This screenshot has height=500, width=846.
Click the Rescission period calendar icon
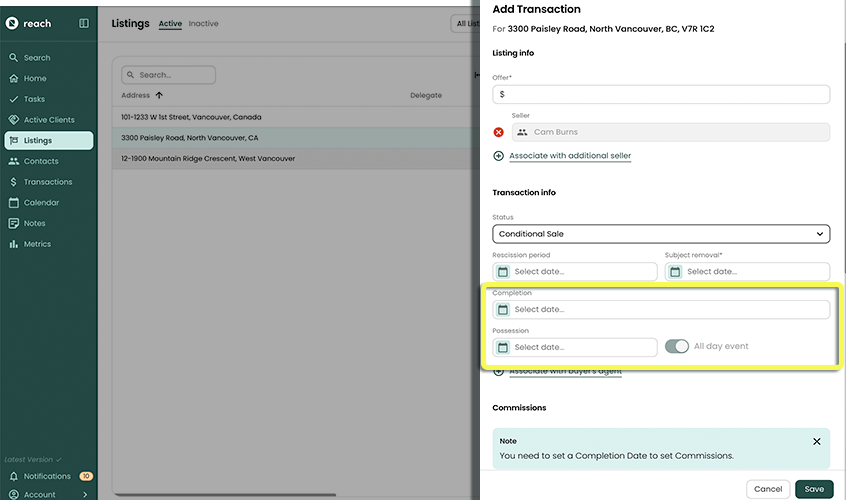click(503, 272)
